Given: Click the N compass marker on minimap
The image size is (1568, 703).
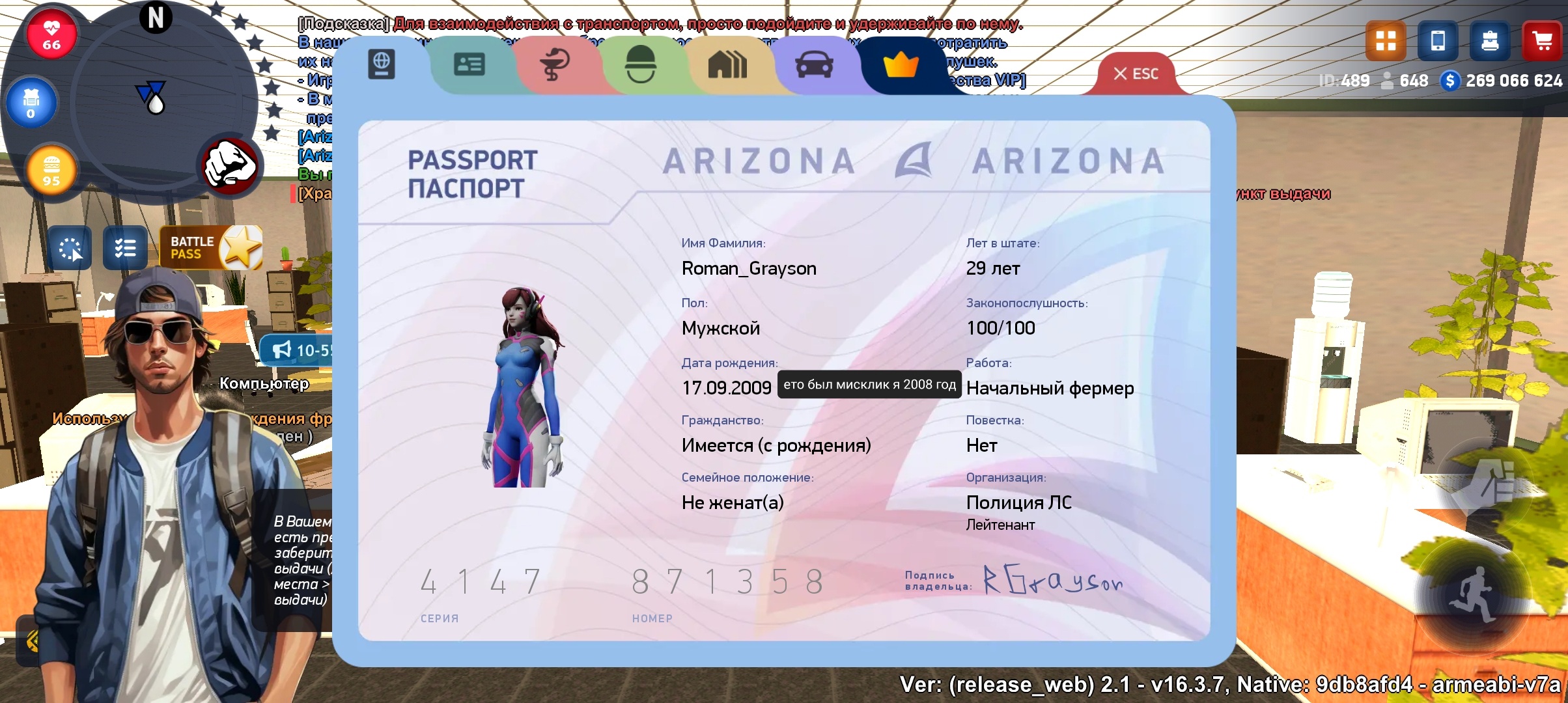Looking at the screenshot, I should pyautogui.click(x=156, y=18).
